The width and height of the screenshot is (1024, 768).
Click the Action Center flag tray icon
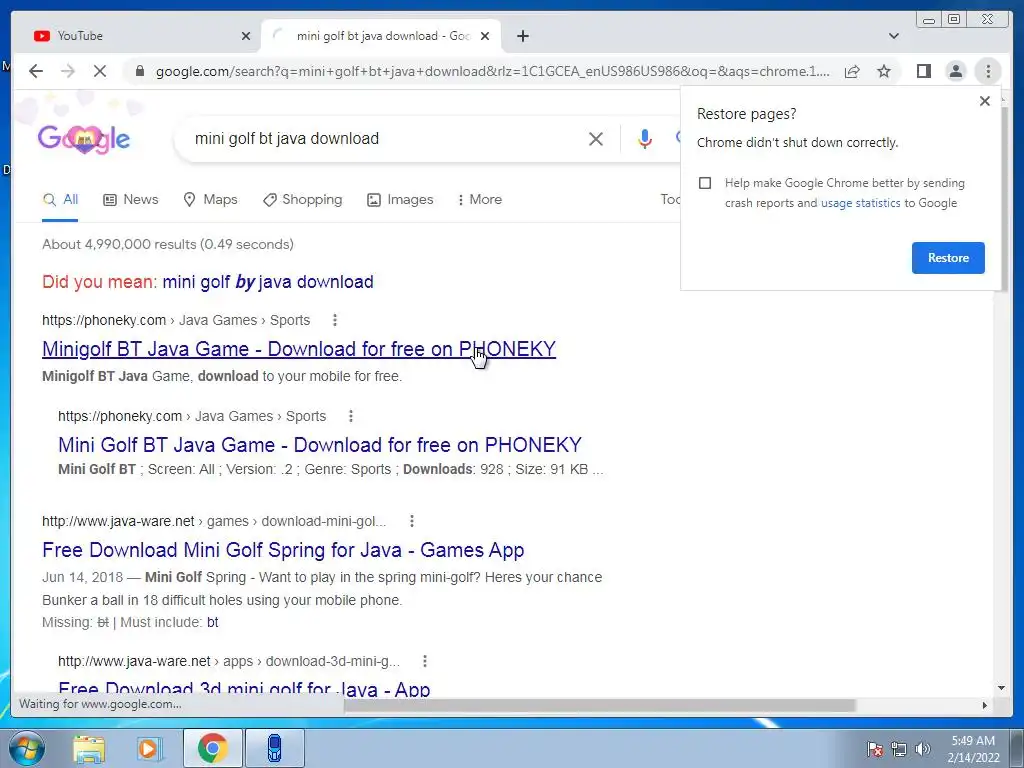tap(875, 749)
